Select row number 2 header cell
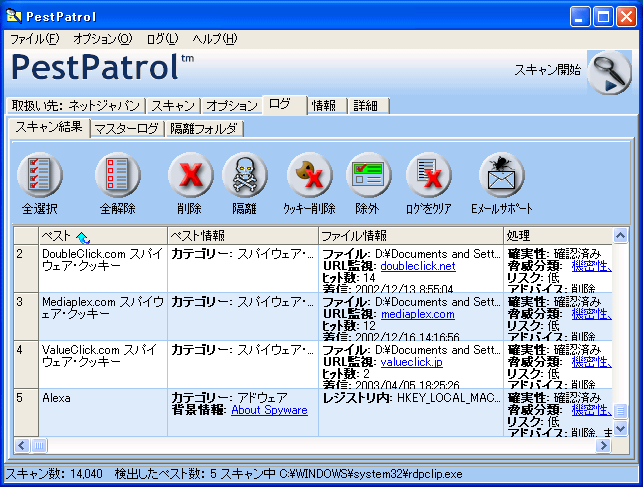The width and height of the screenshot is (643, 487). pos(26,269)
